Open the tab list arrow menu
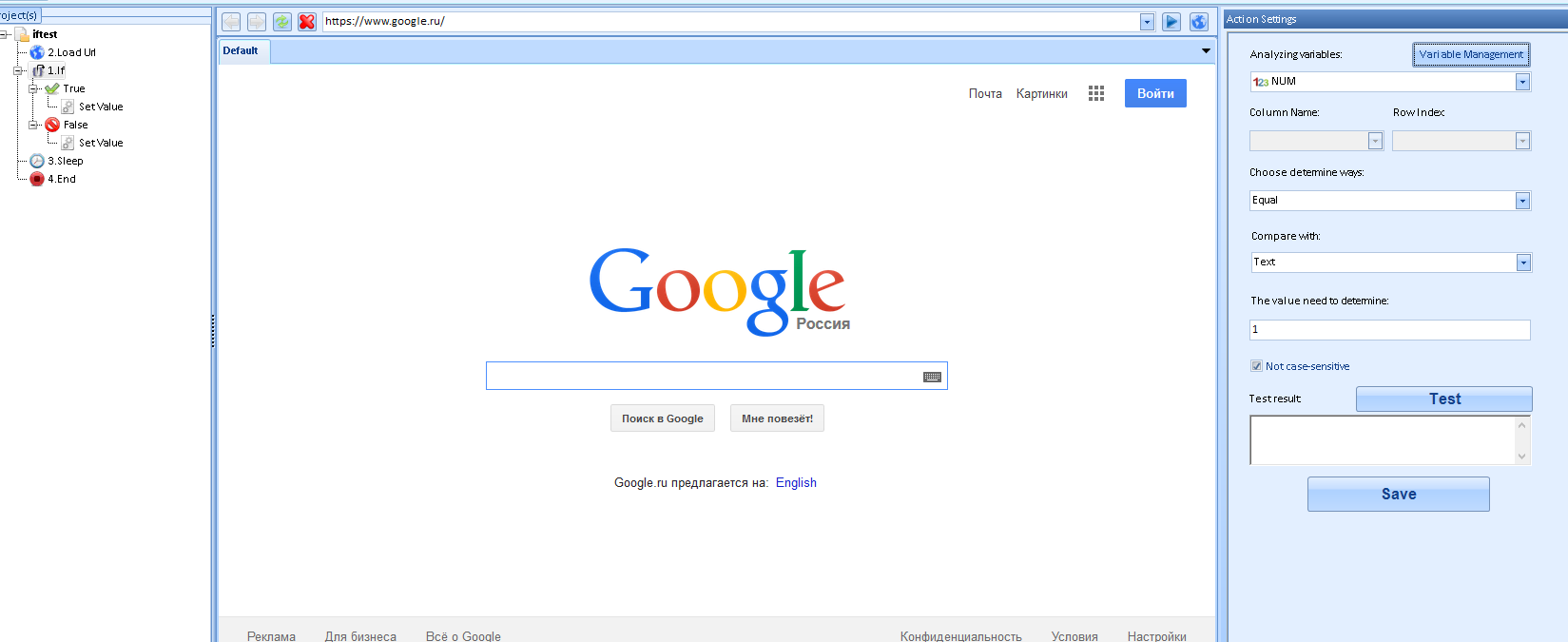 coord(1206,51)
